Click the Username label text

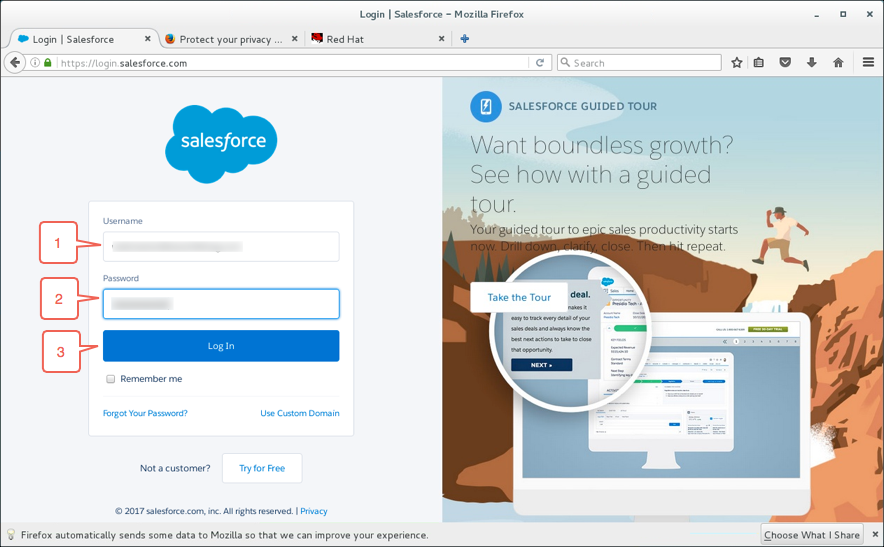122,221
